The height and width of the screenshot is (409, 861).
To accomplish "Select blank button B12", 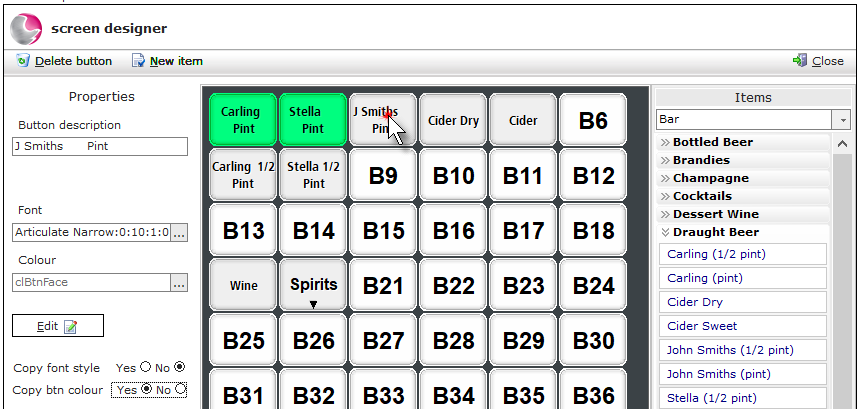I will click(x=593, y=175).
